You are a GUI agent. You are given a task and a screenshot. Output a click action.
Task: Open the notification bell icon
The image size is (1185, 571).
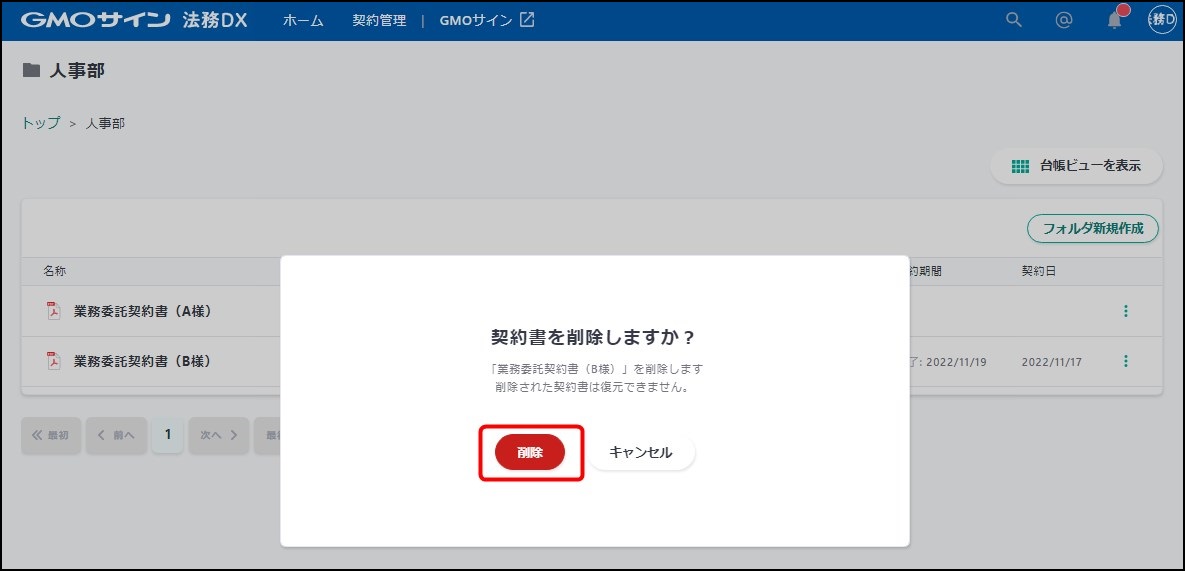pyautogui.click(x=1115, y=20)
